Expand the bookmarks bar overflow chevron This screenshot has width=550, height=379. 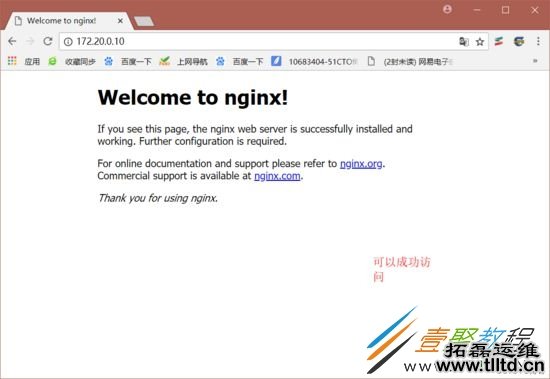click(x=535, y=61)
